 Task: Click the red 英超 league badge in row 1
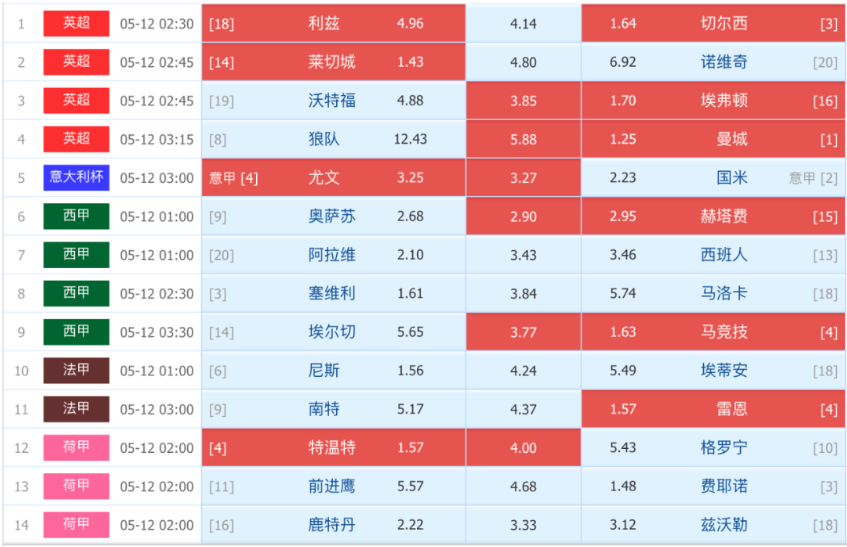tap(76, 23)
